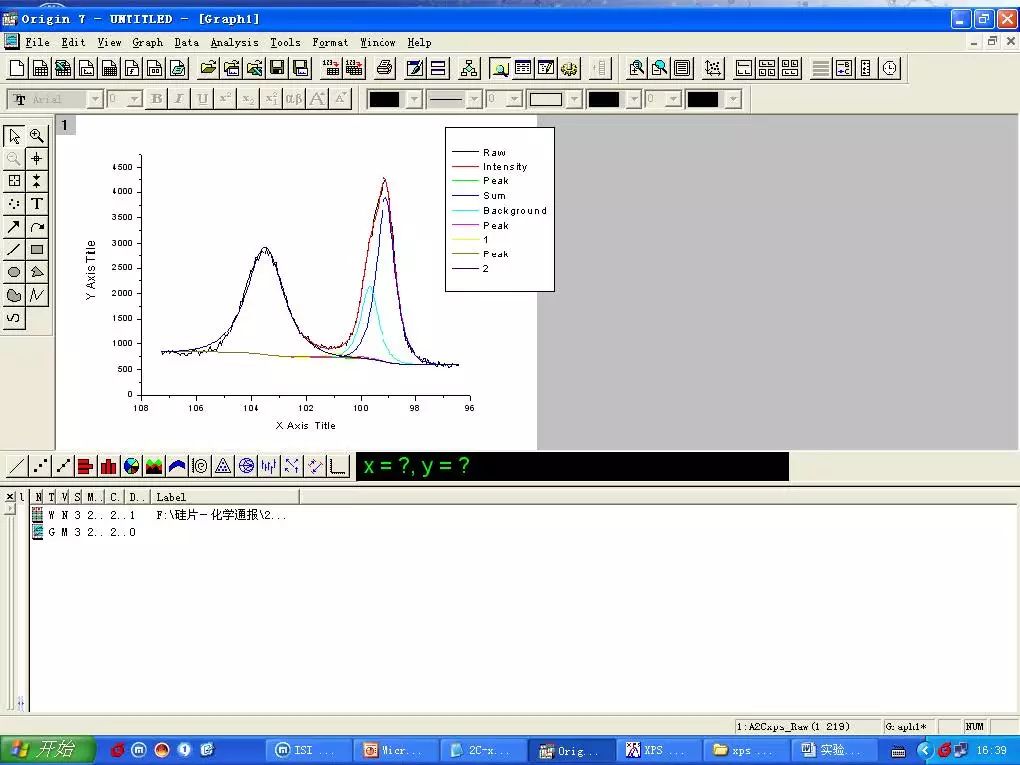Select the worksheet row with the F:\ path
This screenshot has height=765, width=1020.
[159, 515]
